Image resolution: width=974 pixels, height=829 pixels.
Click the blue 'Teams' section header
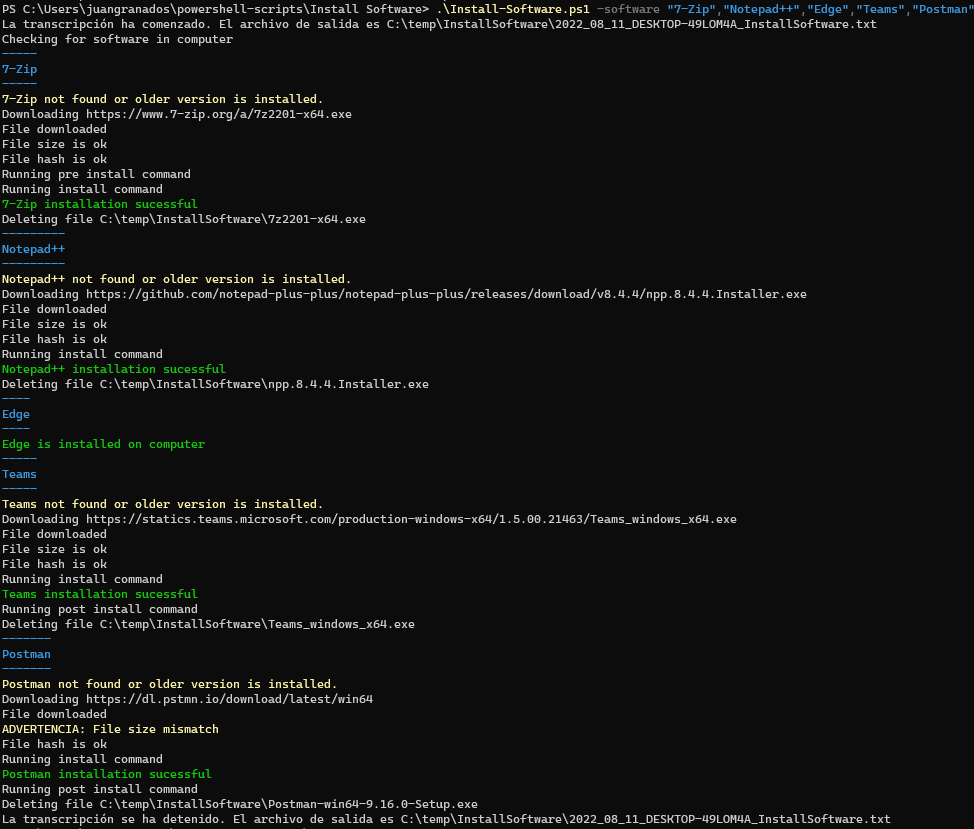19,474
